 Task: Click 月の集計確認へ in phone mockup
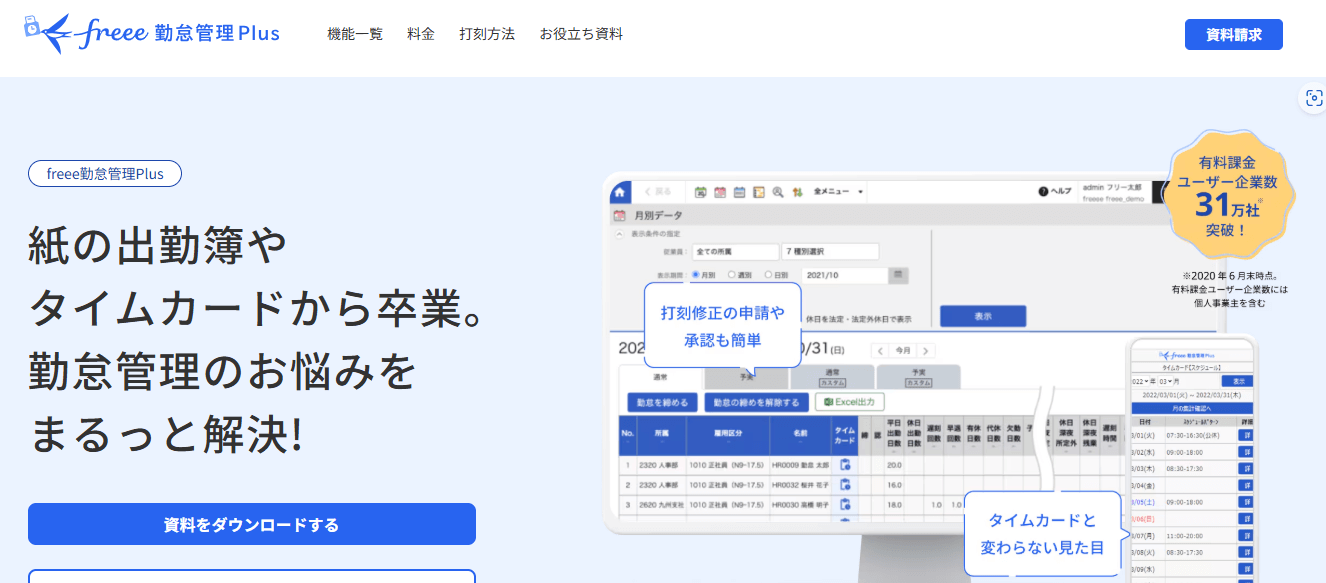click(1191, 408)
